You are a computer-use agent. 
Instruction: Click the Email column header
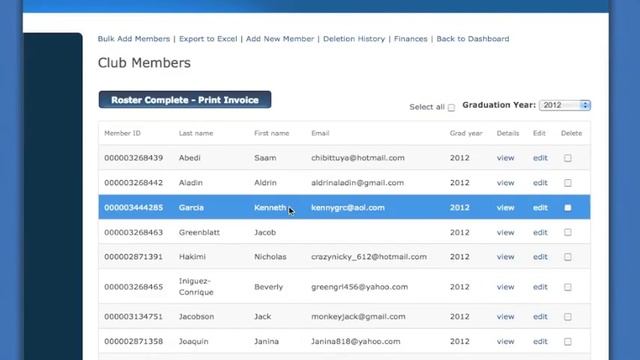[320, 133]
